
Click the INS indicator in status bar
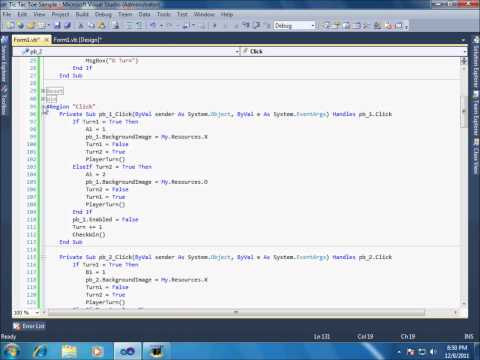pos(469,337)
